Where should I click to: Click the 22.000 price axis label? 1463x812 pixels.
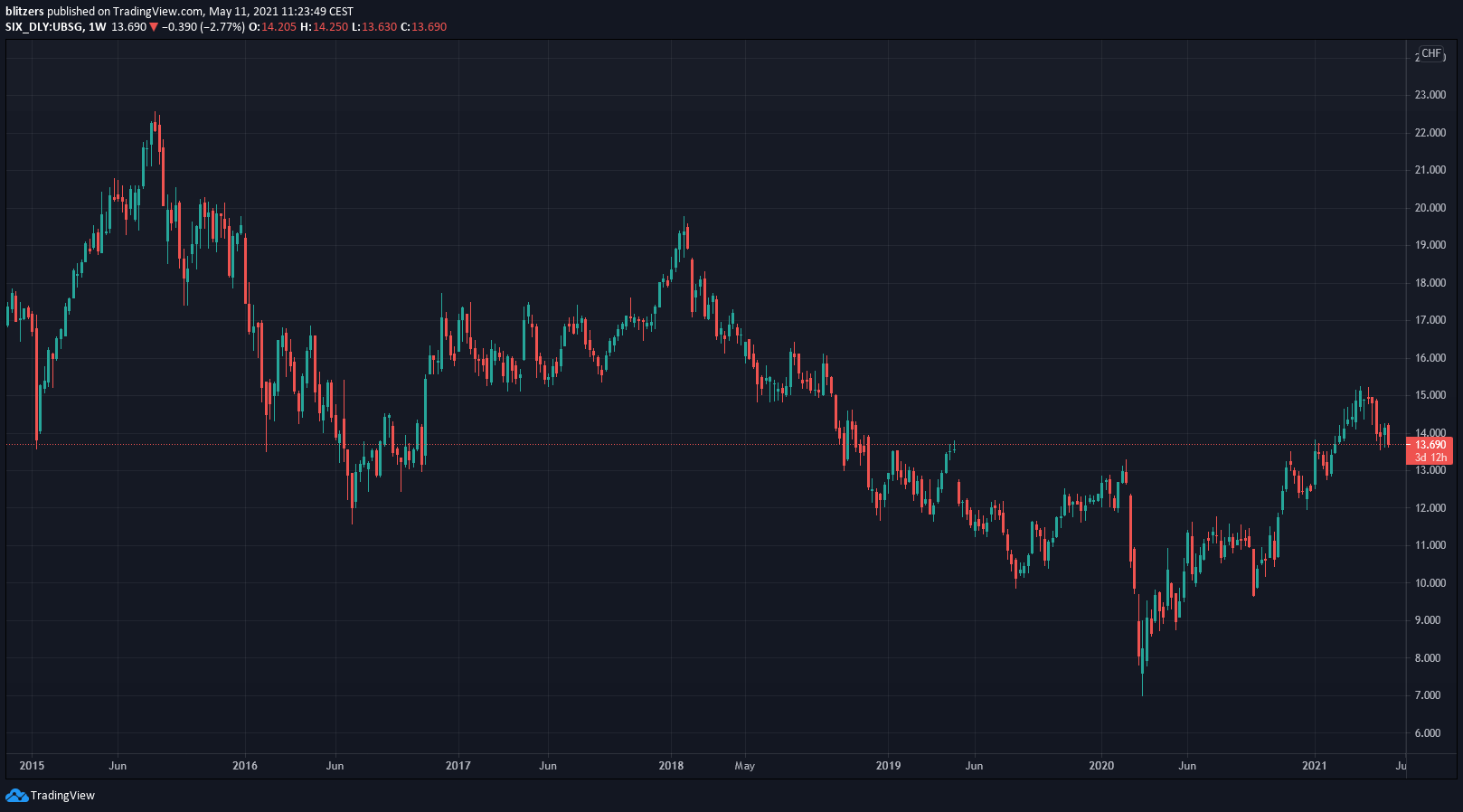pyautogui.click(x=1430, y=133)
